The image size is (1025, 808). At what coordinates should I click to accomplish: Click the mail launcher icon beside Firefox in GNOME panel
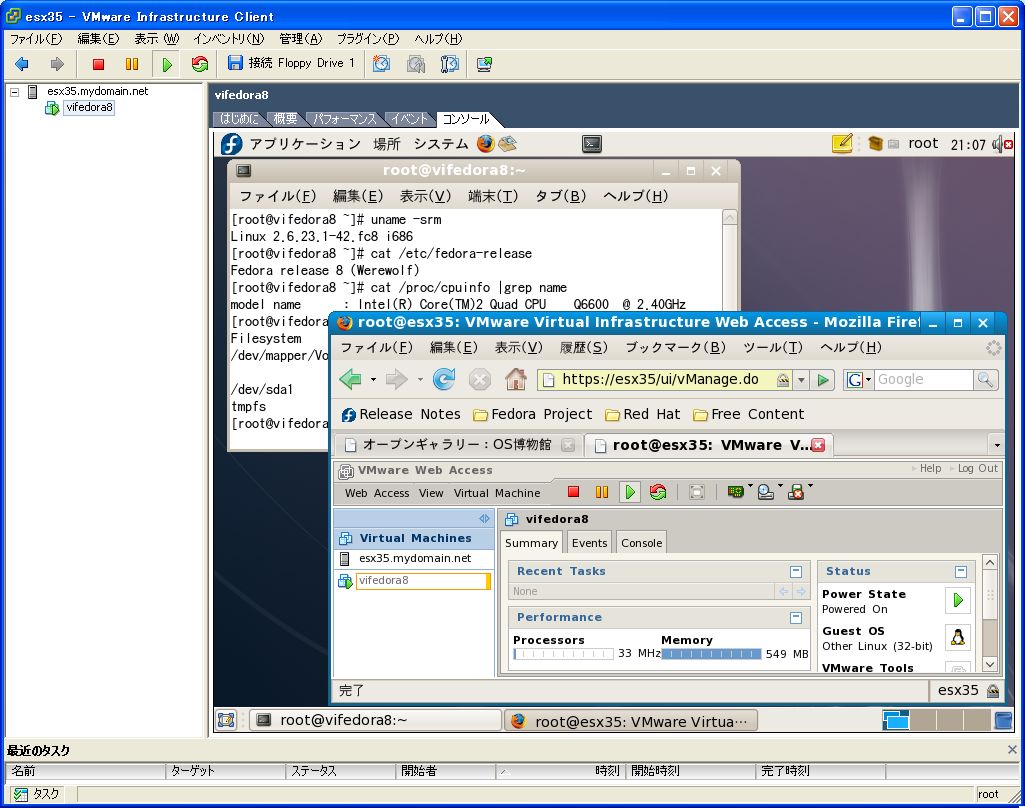point(507,144)
